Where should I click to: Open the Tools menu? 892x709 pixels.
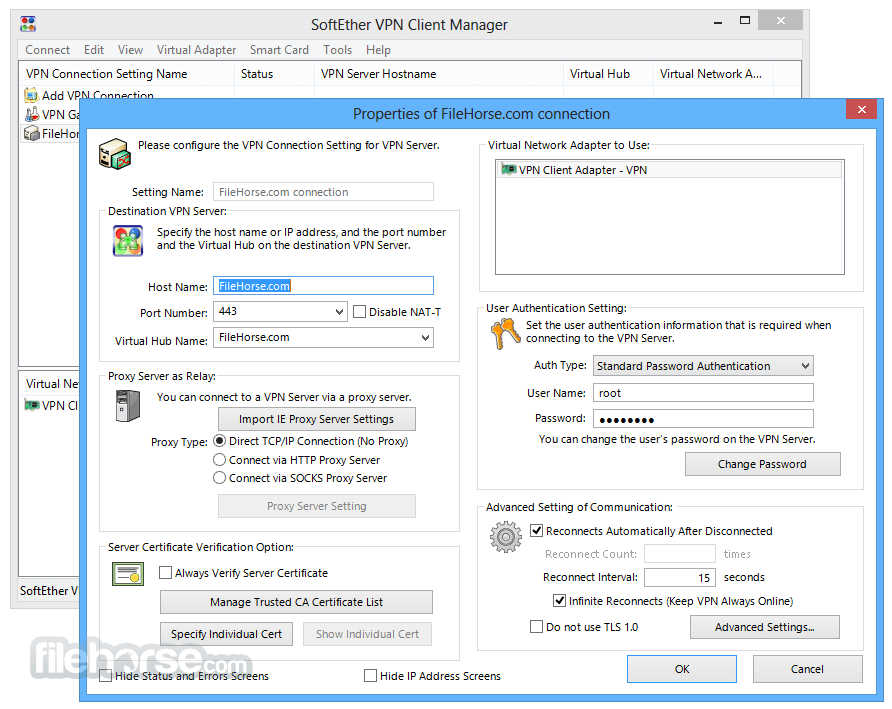tap(337, 50)
